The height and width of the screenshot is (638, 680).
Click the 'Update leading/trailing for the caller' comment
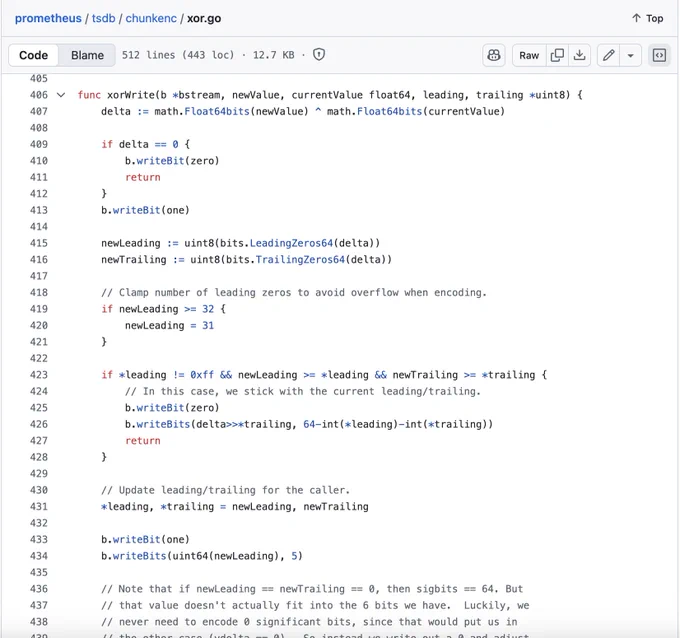226,491
